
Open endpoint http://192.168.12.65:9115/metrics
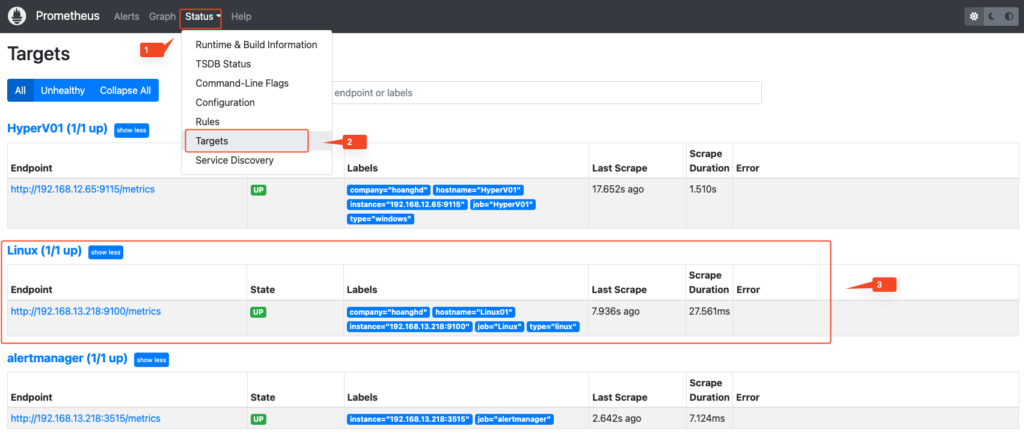83,189
